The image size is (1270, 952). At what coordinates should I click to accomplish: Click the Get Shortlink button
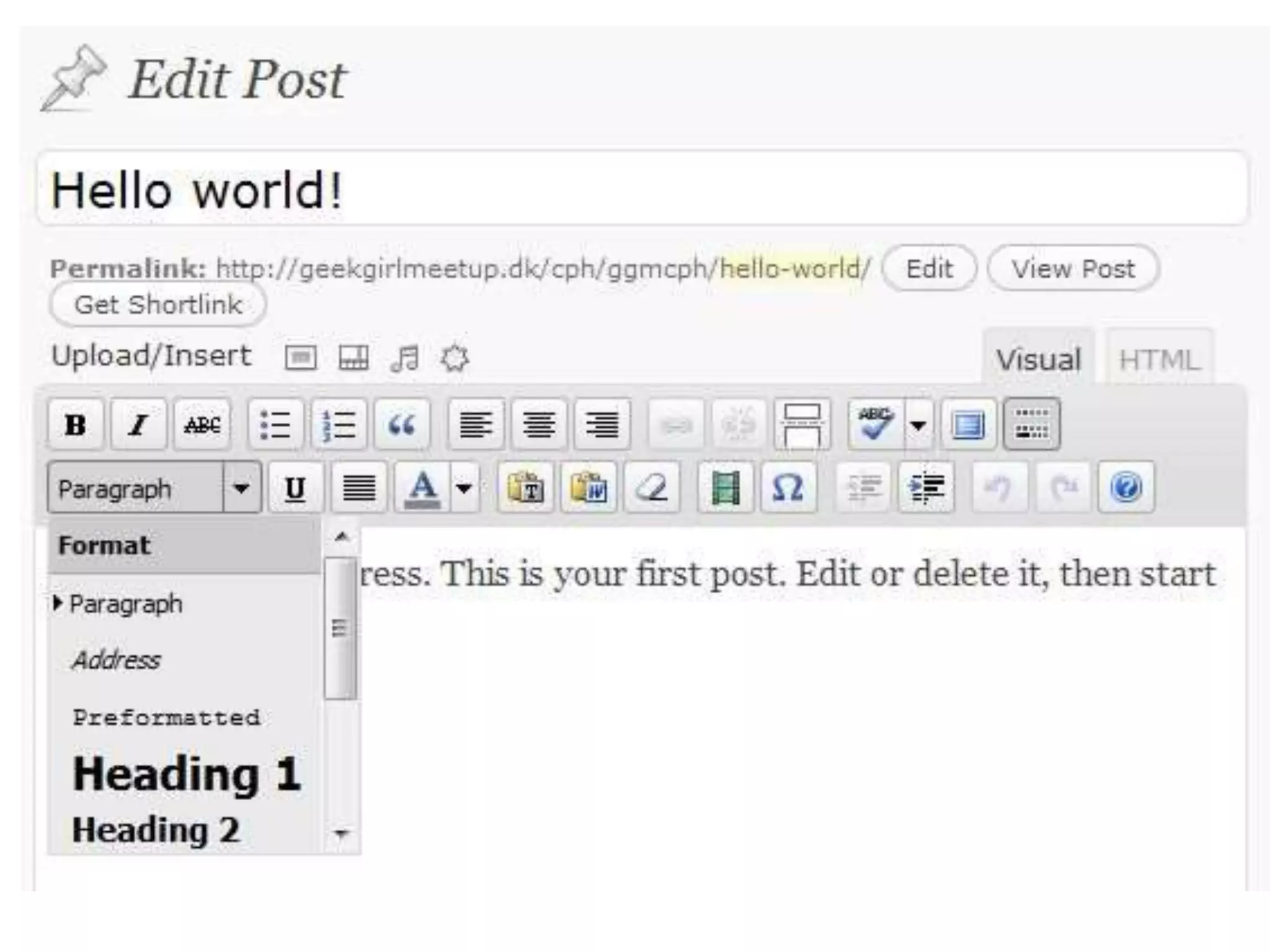point(158,305)
